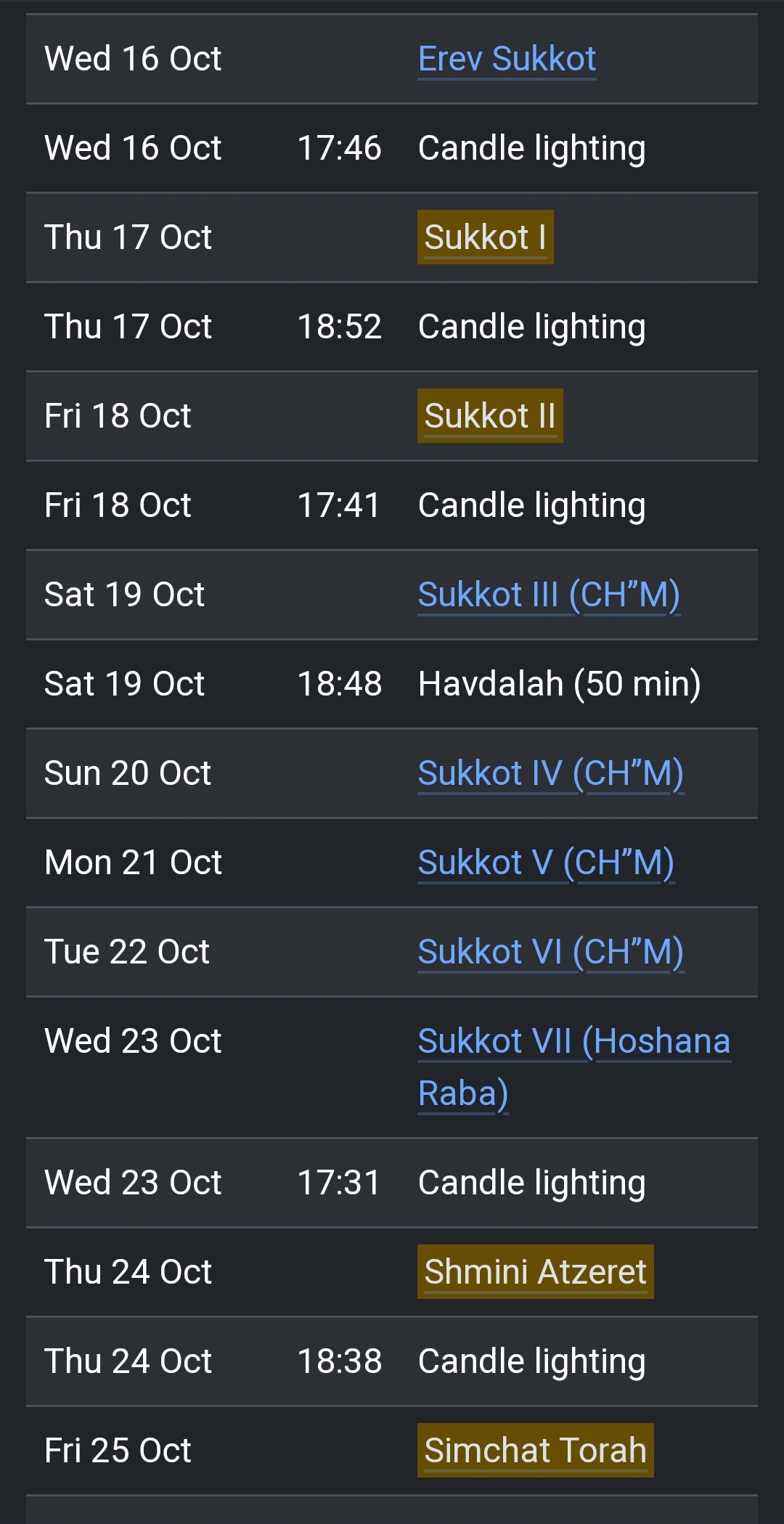Select the Fri 25 Oct date cell
The width and height of the screenshot is (784, 1524).
118,1451
